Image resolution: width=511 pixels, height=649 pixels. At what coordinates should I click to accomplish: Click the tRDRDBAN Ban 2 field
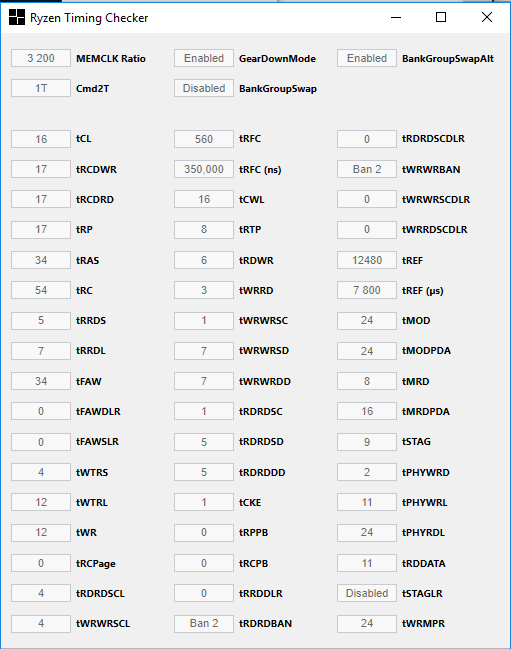coord(204,623)
